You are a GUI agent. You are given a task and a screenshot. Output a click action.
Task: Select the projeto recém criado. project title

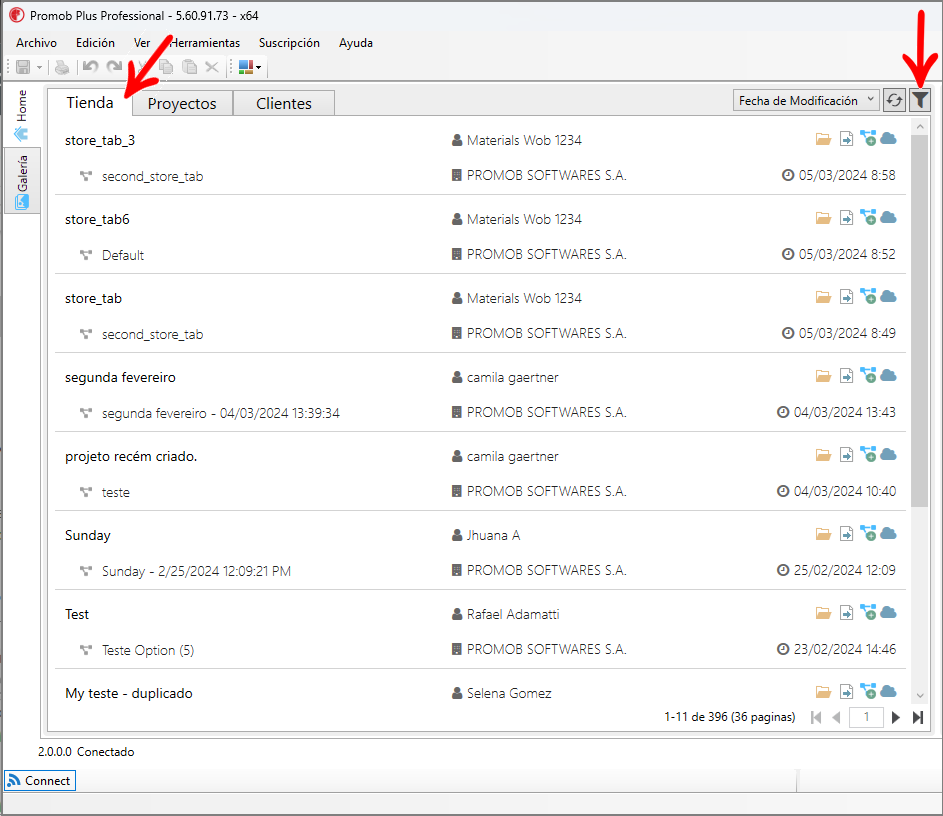pos(131,456)
